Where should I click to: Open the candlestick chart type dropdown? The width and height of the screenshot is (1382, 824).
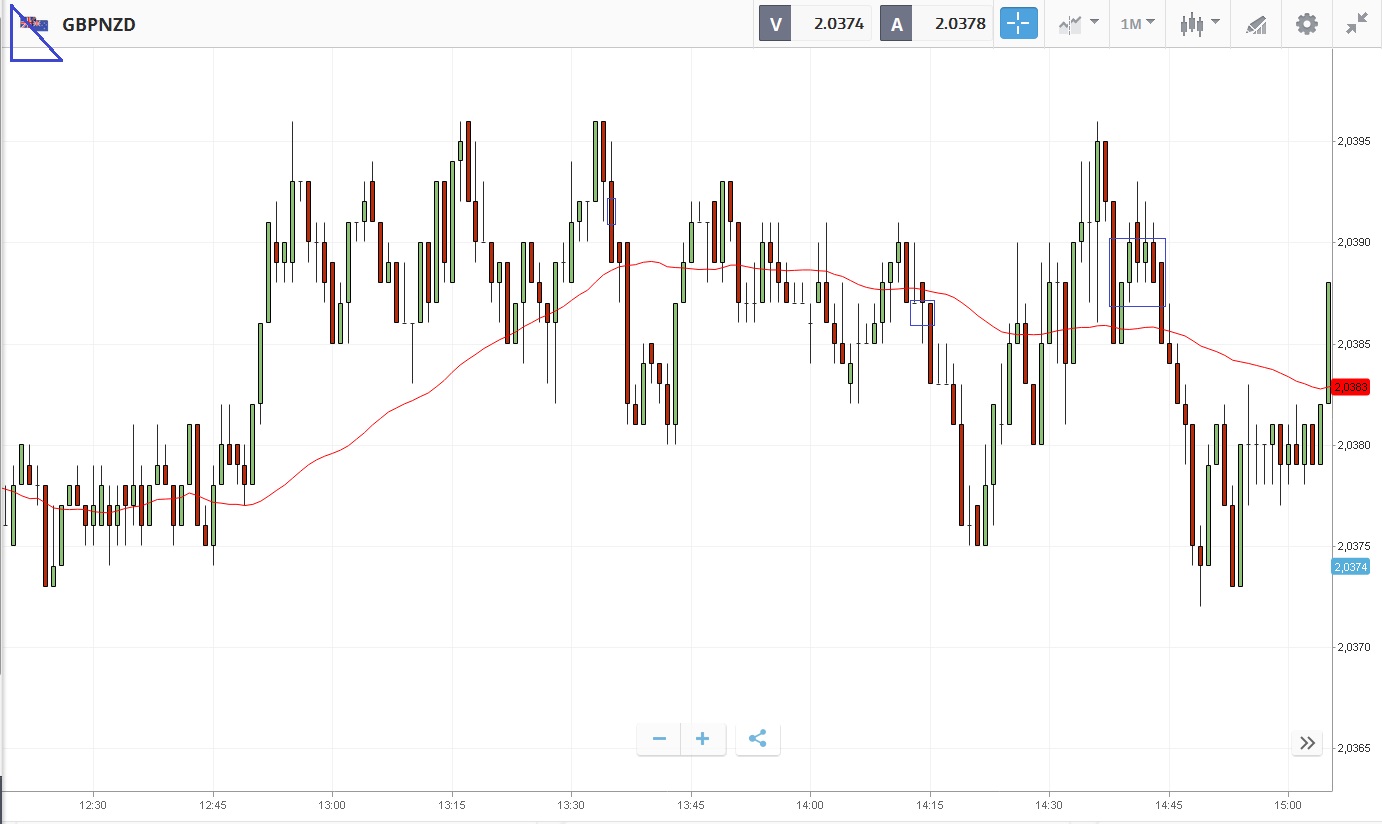1199,24
